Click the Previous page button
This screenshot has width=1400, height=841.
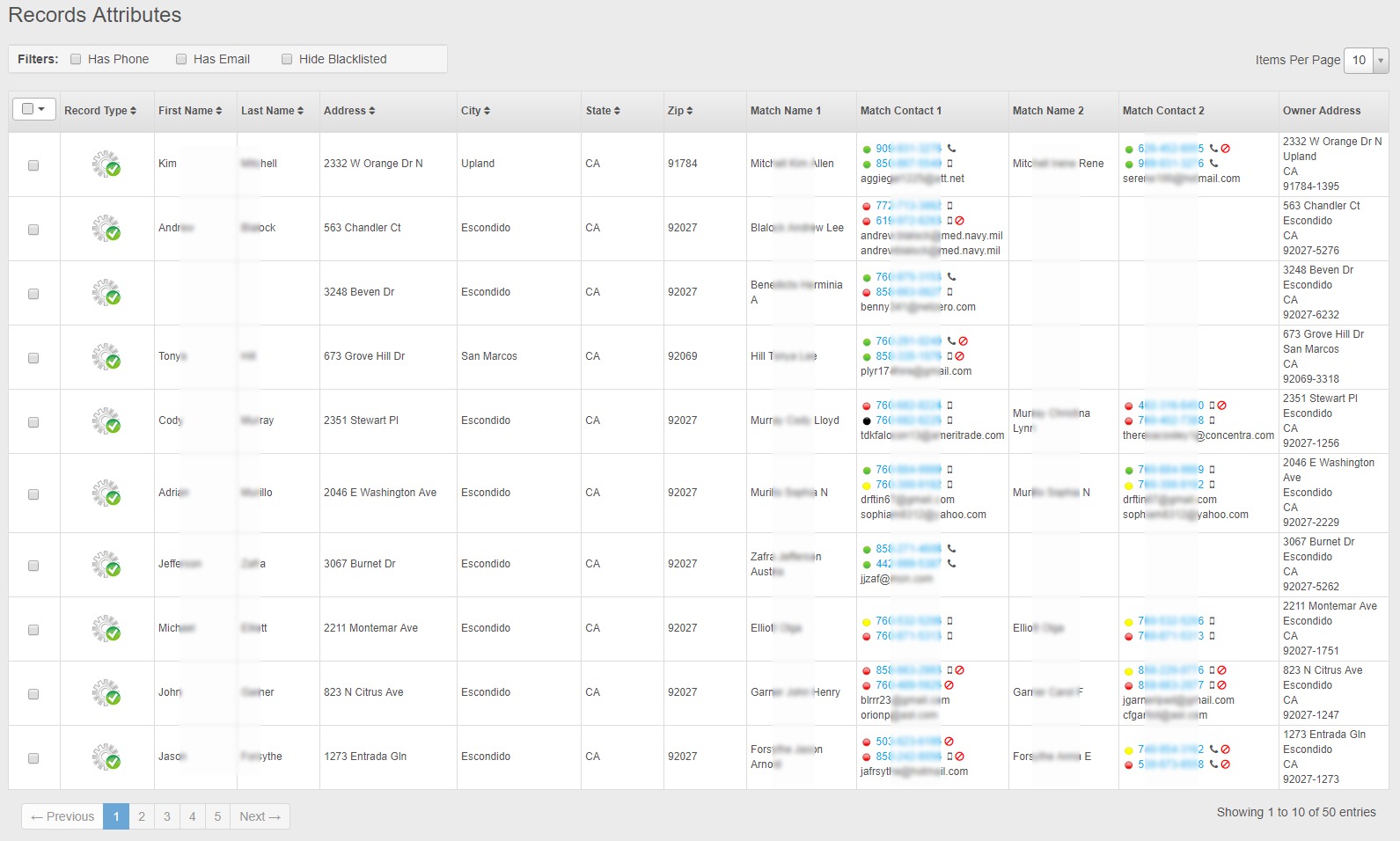(x=62, y=816)
